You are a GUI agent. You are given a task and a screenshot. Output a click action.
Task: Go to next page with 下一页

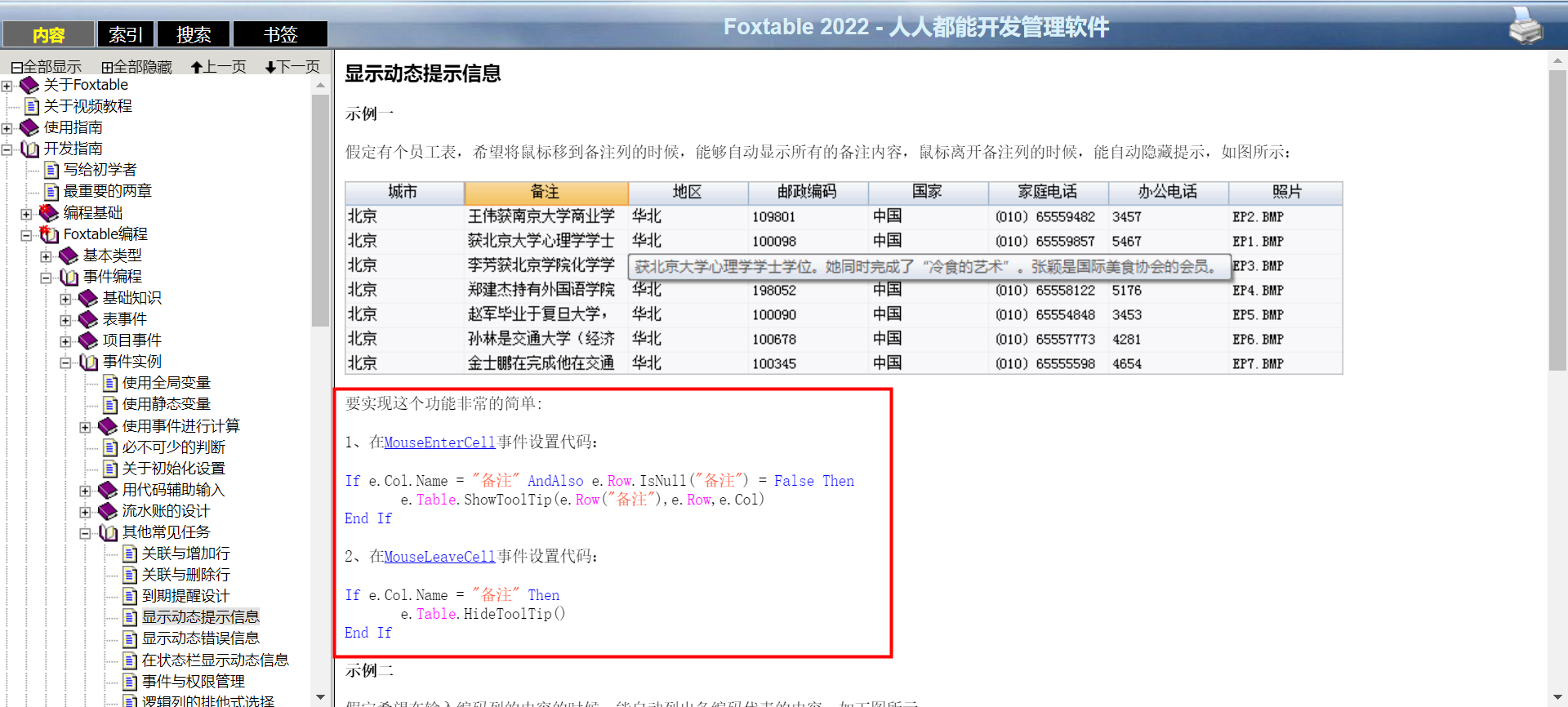click(x=292, y=67)
